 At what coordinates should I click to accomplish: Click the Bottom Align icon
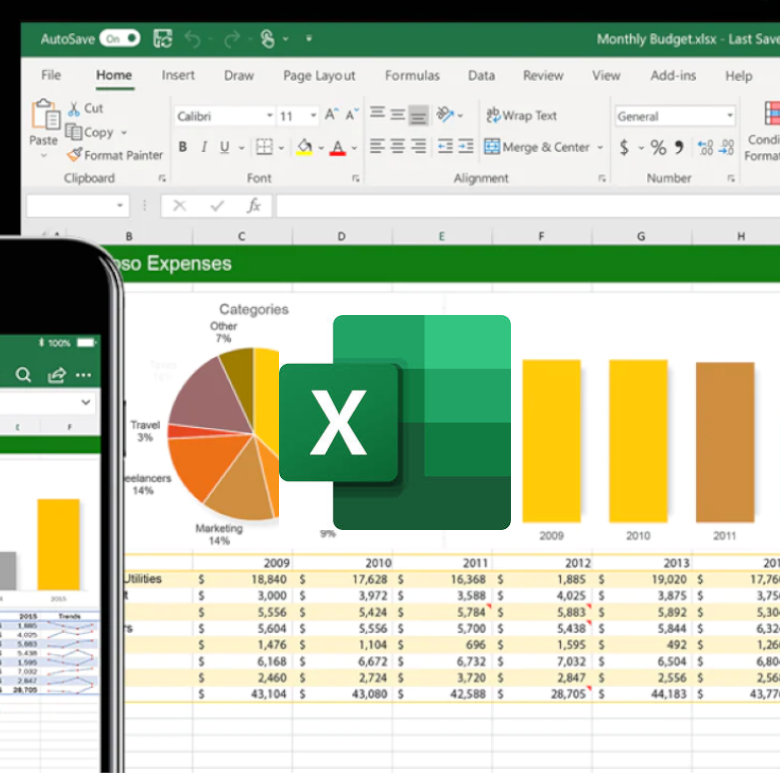pyautogui.click(x=418, y=116)
